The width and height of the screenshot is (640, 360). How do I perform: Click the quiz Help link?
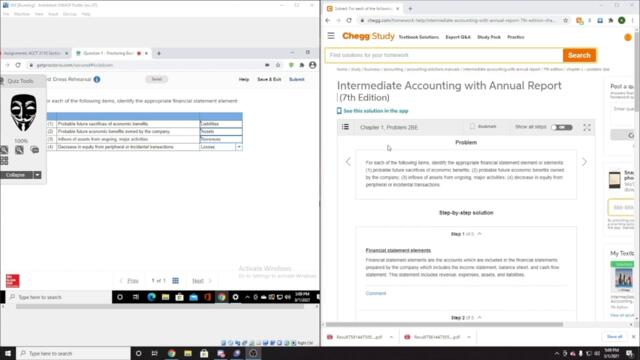point(244,79)
